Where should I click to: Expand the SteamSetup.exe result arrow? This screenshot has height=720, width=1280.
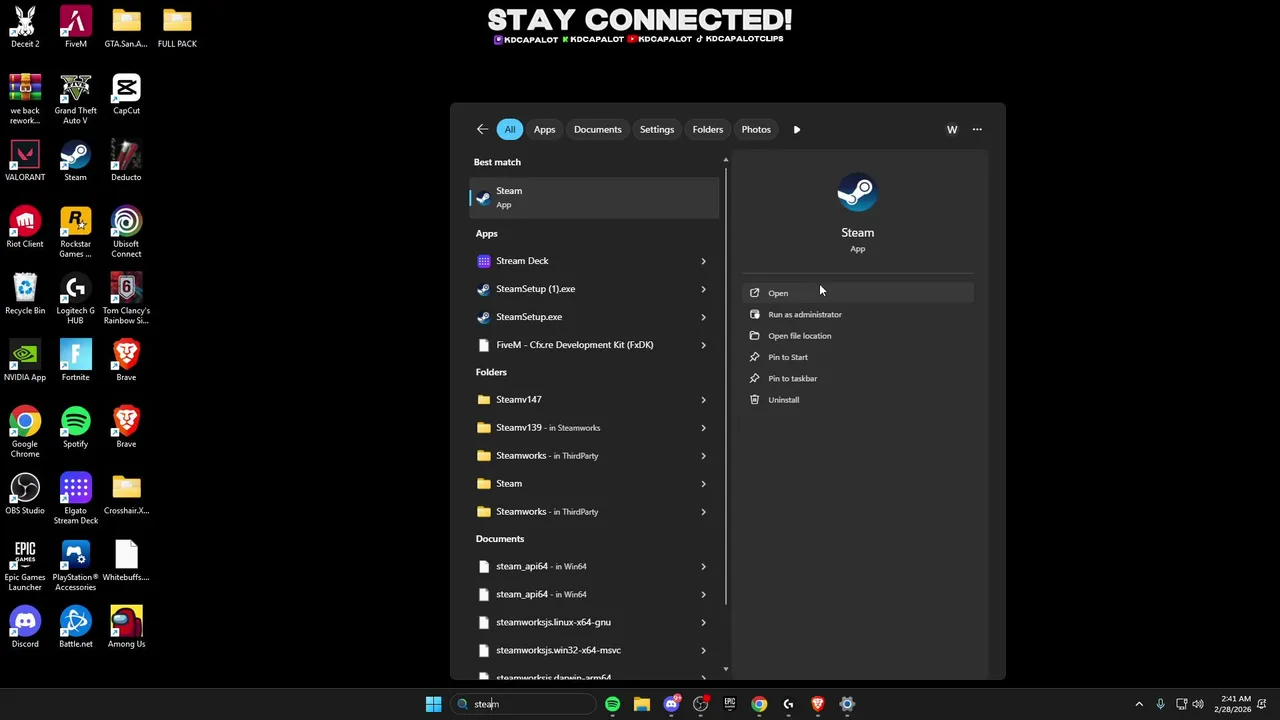click(703, 317)
